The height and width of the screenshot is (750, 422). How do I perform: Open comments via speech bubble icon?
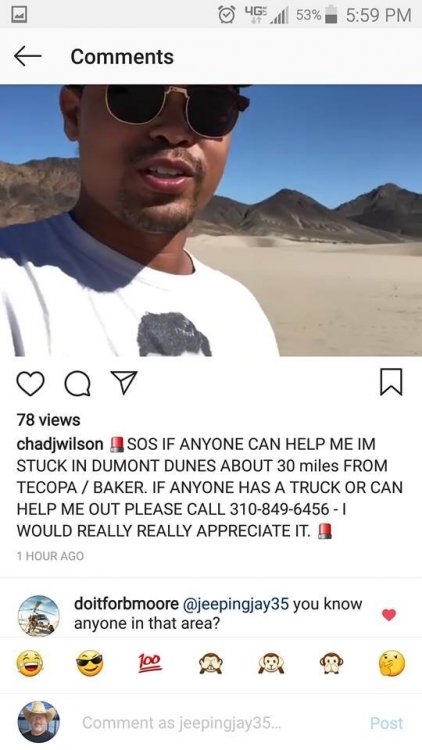click(x=77, y=384)
